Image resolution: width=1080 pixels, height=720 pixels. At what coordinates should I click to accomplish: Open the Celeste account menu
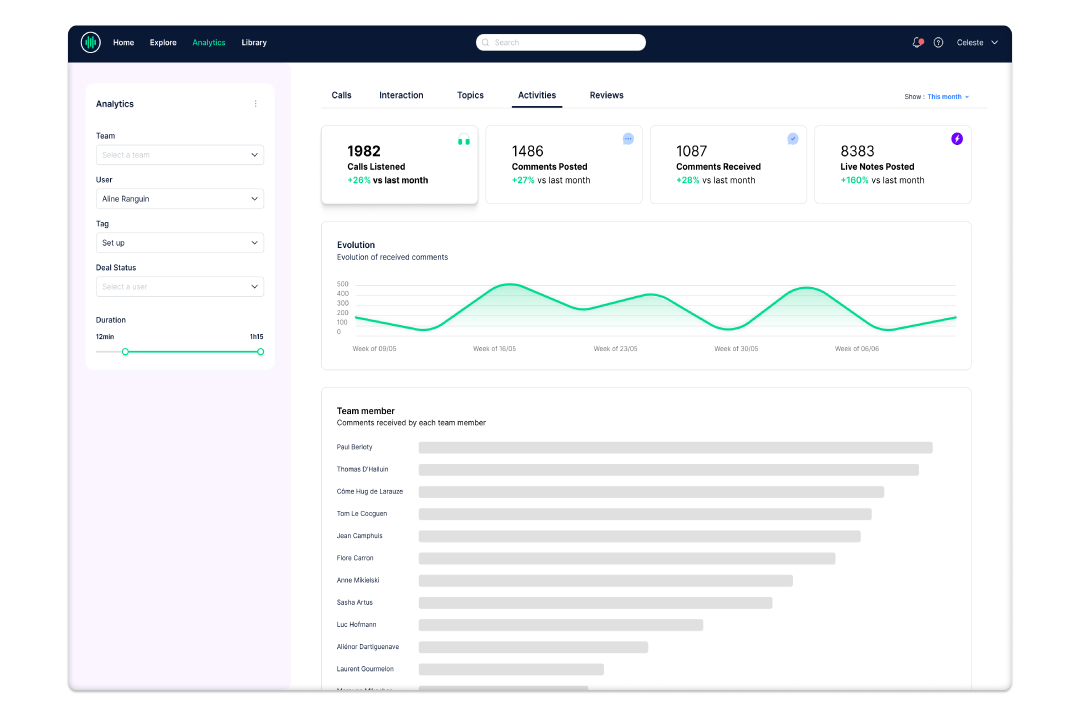click(974, 42)
